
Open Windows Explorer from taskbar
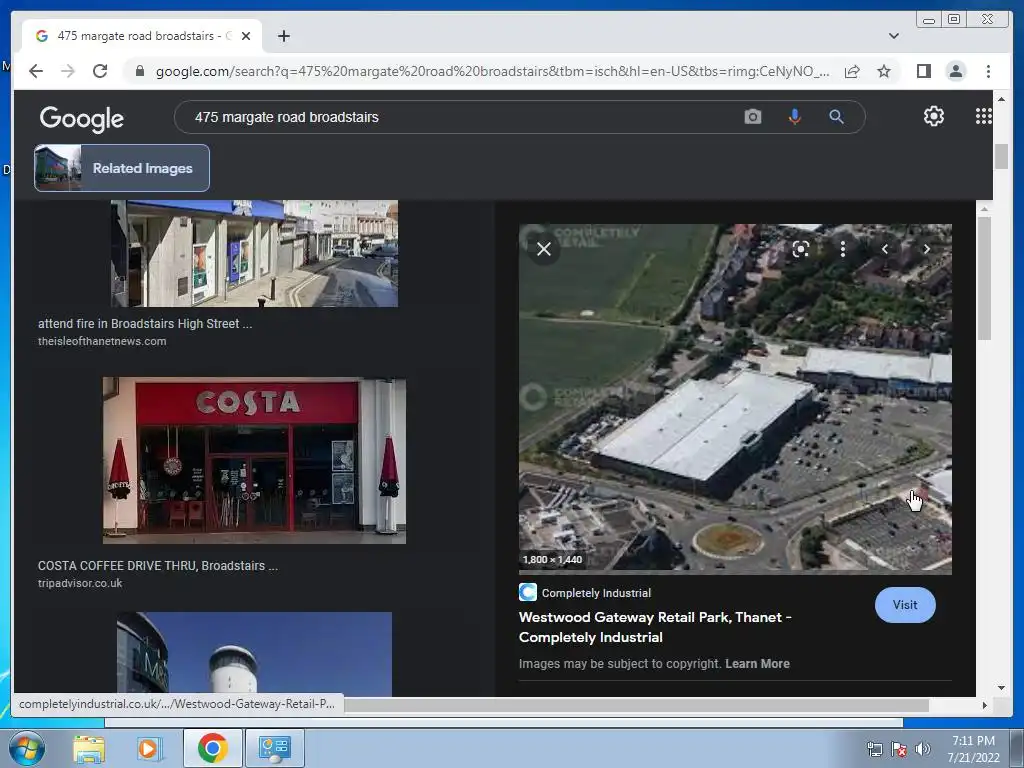(x=89, y=748)
